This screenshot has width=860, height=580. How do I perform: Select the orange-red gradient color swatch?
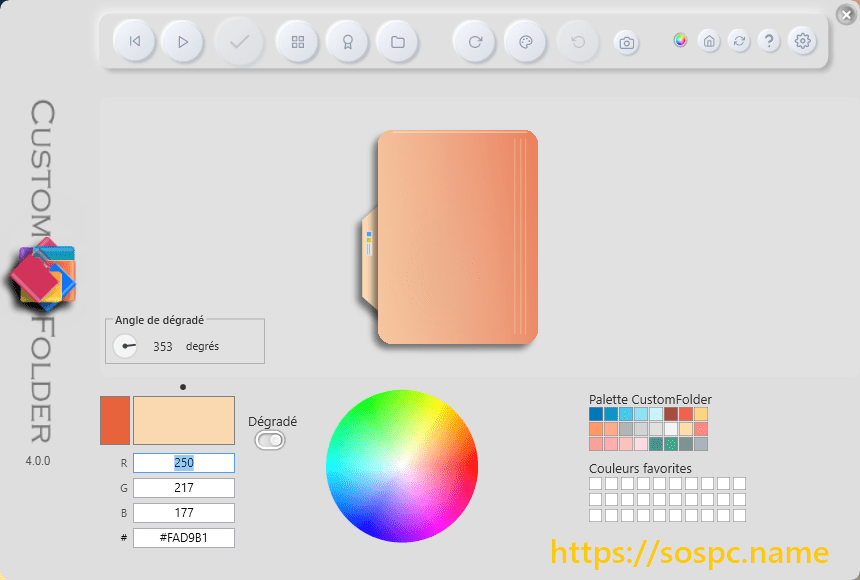click(115, 420)
